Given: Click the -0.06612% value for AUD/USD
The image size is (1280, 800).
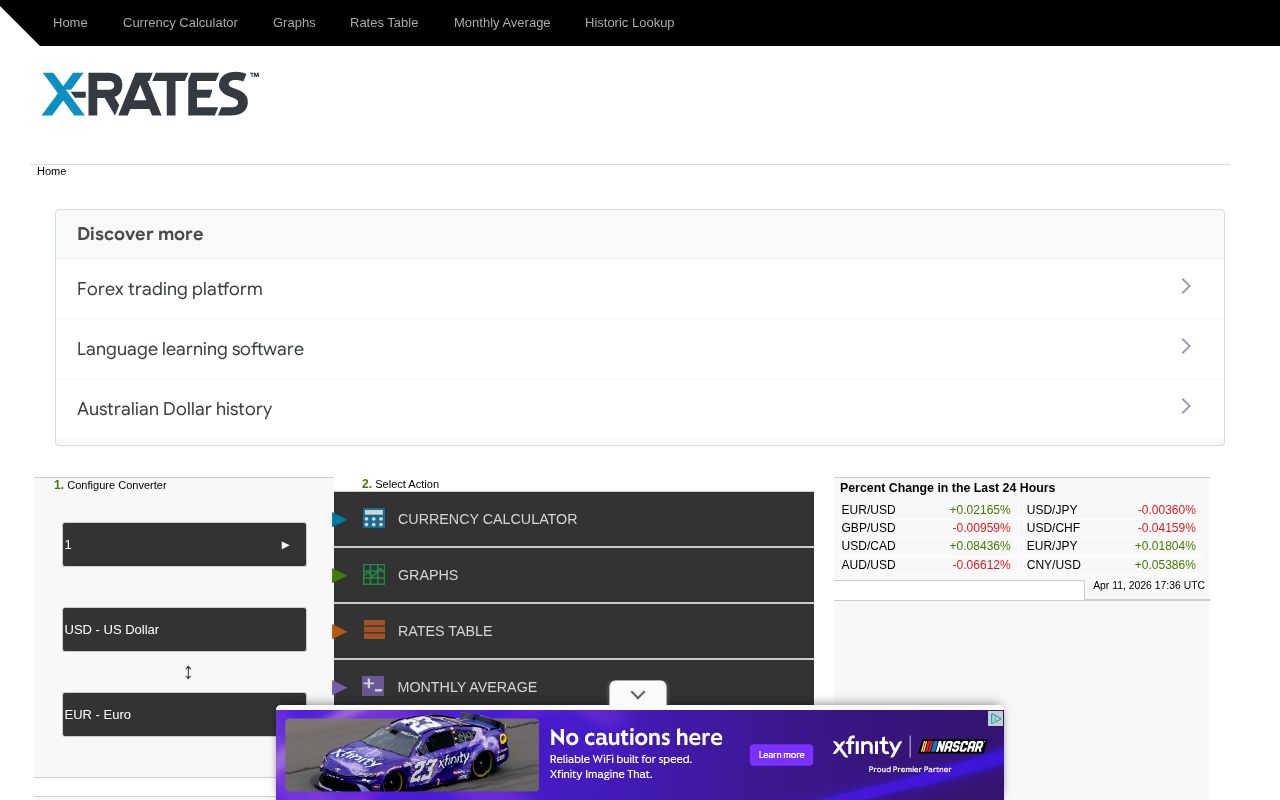Looking at the screenshot, I should [981, 565].
